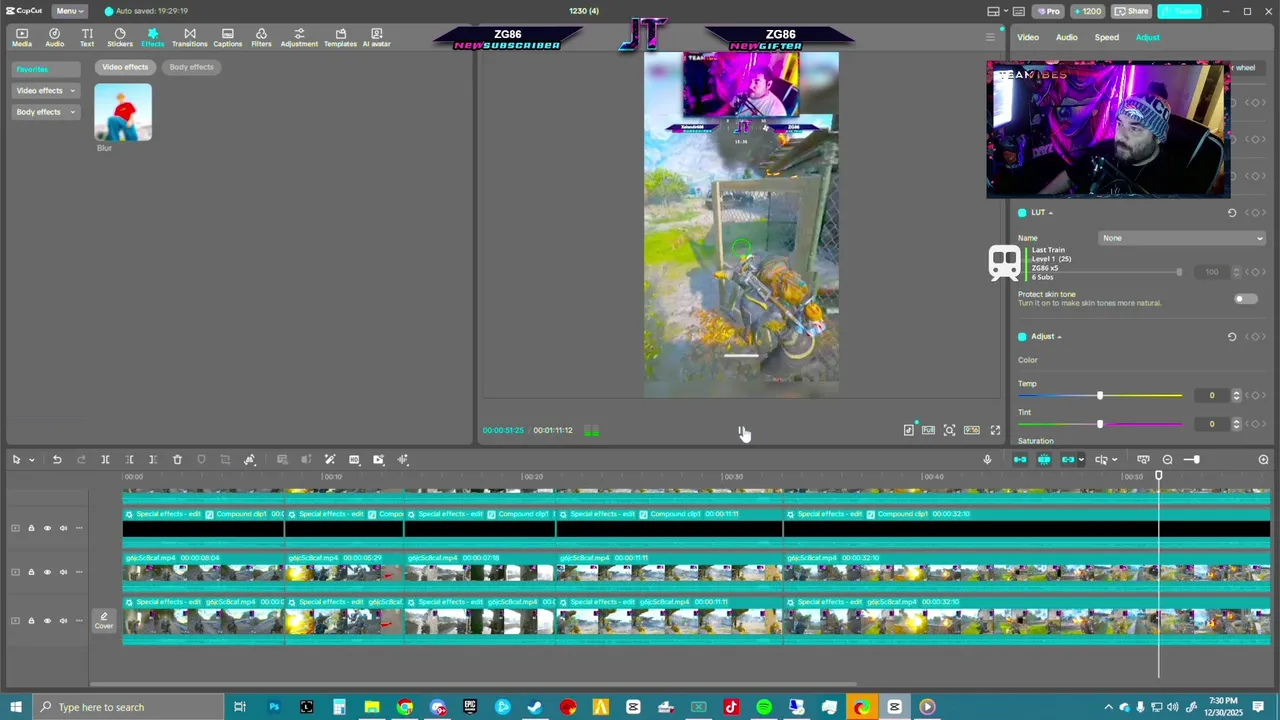The height and width of the screenshot is (720, 1280).
Task: Open the Menu dropdown in title bar
Action: (68, 11)
